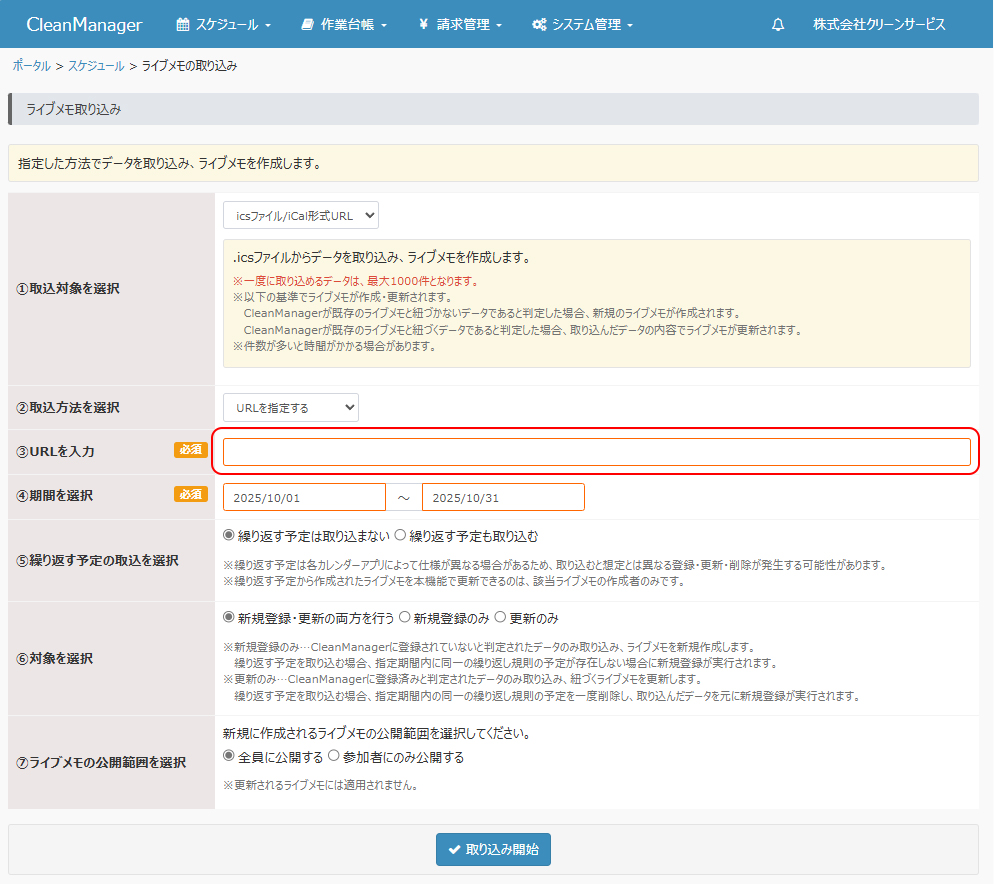This screenshot has height=884, width=994.
Task: Click the book icon beside 作業台帳
Action: click(x=307, y=25)
